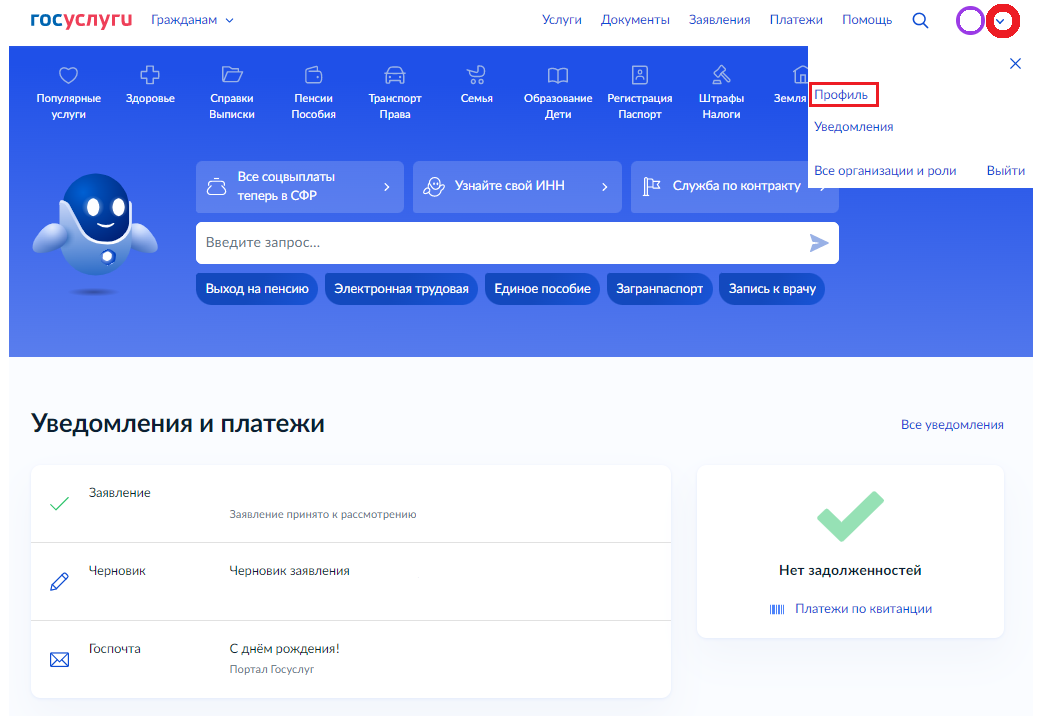Click the Уведомления и платежи heading
Image resolution: width=1044 pixels, height=724 pixels.
(178, 424)
